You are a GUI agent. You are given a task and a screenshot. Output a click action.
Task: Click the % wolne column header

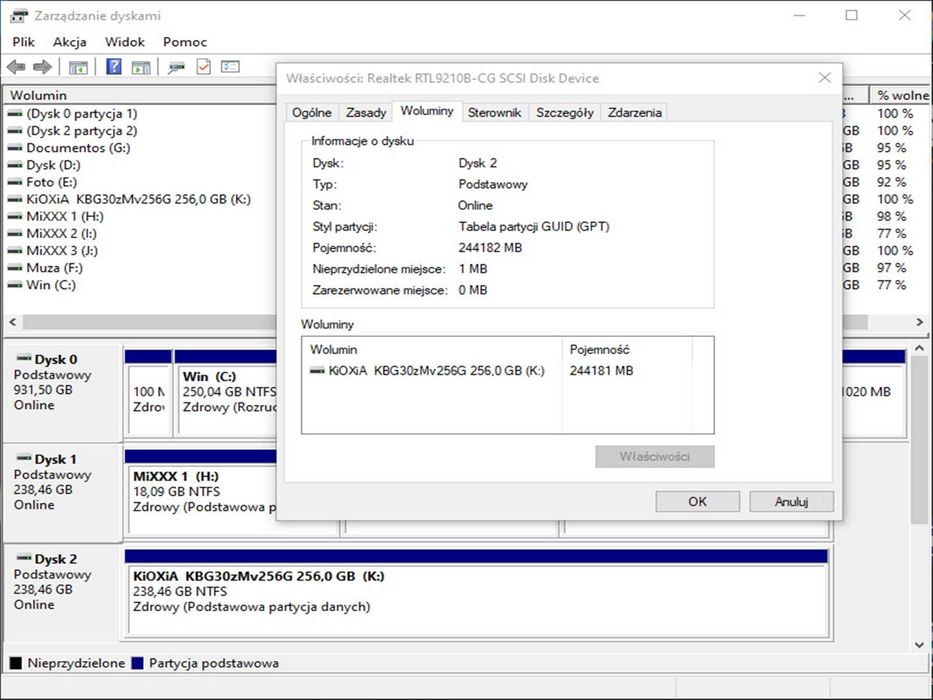pyautogui.click(x=901, y=95)
